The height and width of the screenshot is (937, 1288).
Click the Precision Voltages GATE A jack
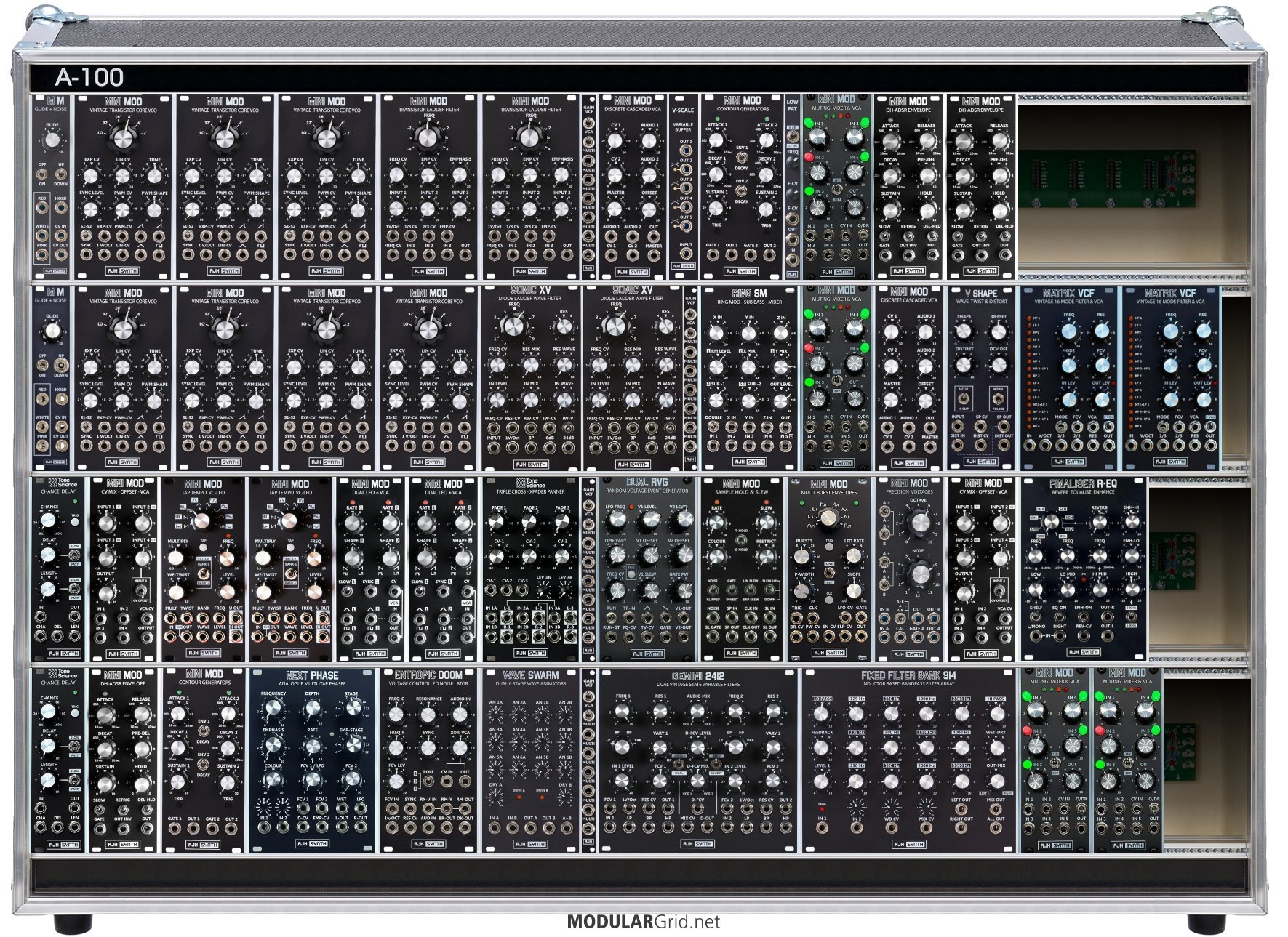(x=916, y=638)
